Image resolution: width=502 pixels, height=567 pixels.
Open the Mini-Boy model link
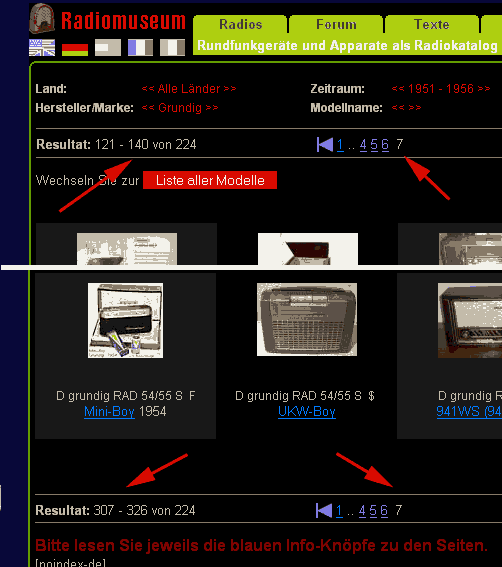click(x=110, y=412)
